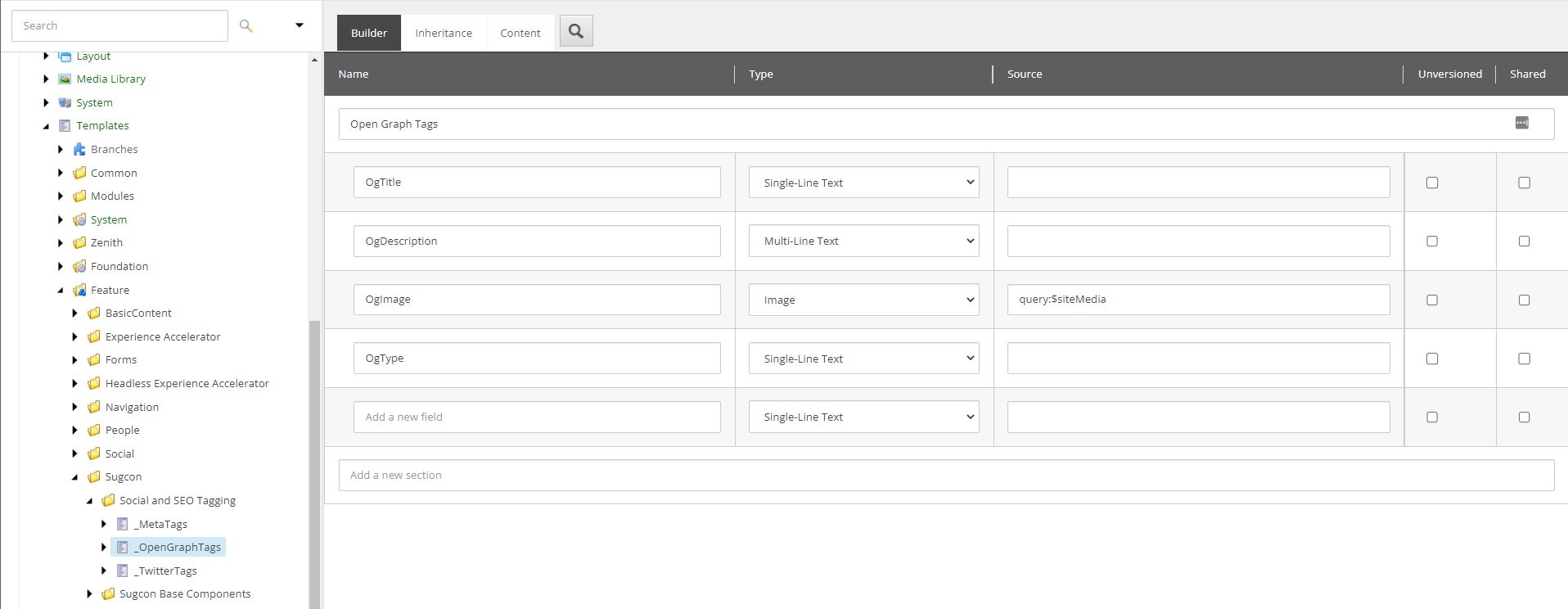The width and height of the screenshot is (1568, 609).
Task: Click the Media Library tree icon
Action: [65, 79]
